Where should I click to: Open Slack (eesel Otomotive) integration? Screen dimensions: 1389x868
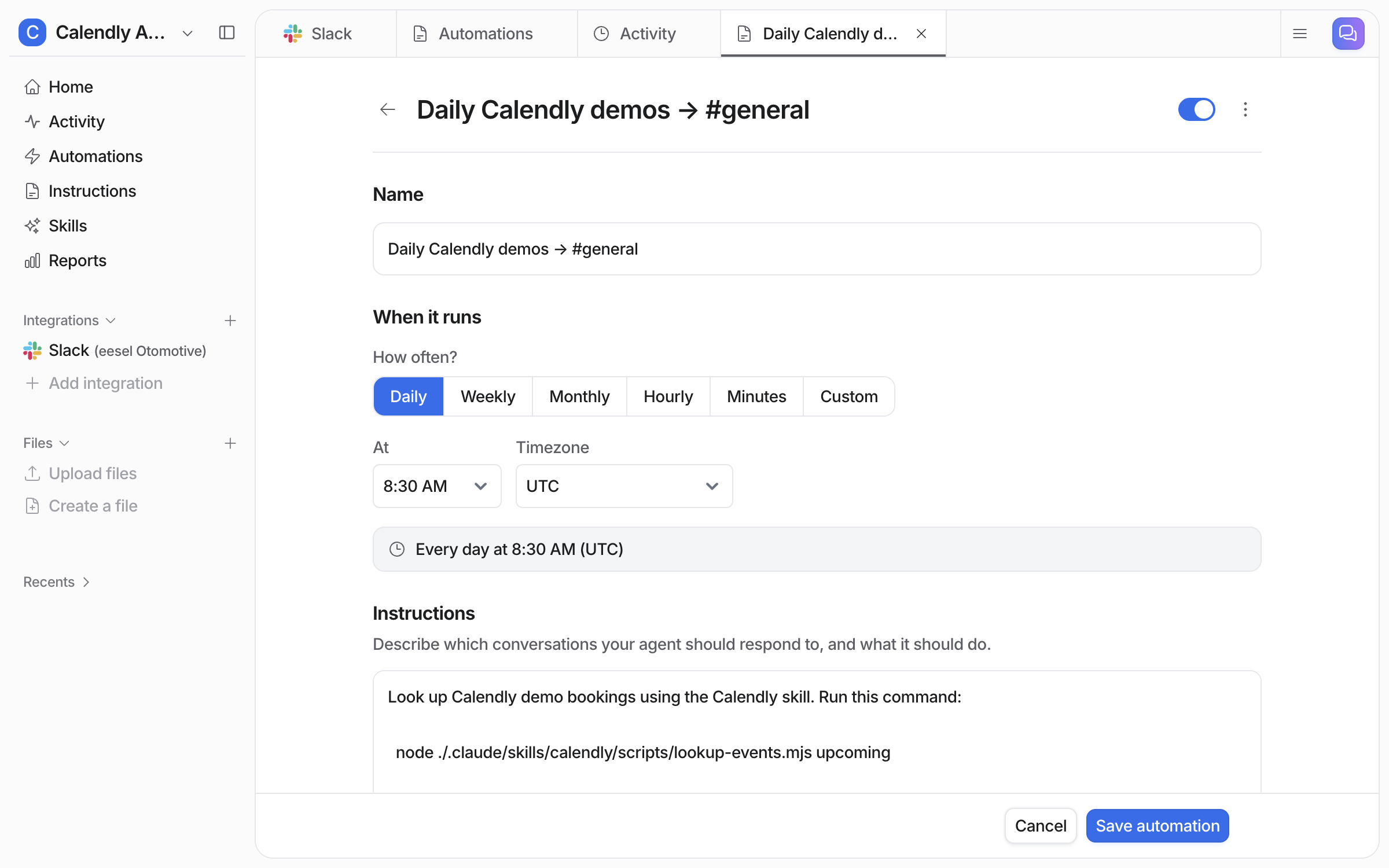click(x=115, y=351)
